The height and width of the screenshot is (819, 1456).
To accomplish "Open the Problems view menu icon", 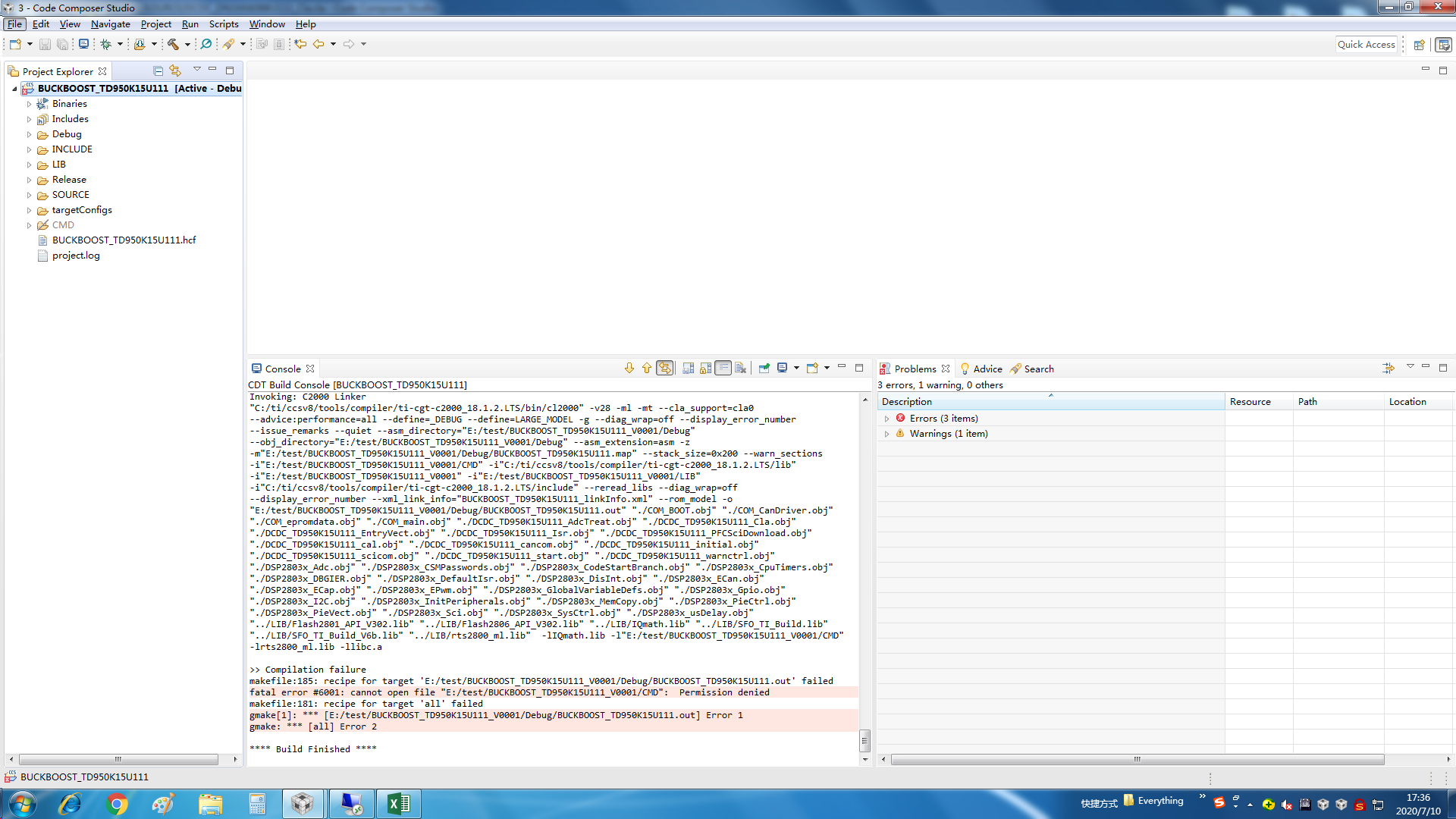I will [1410, 367].
